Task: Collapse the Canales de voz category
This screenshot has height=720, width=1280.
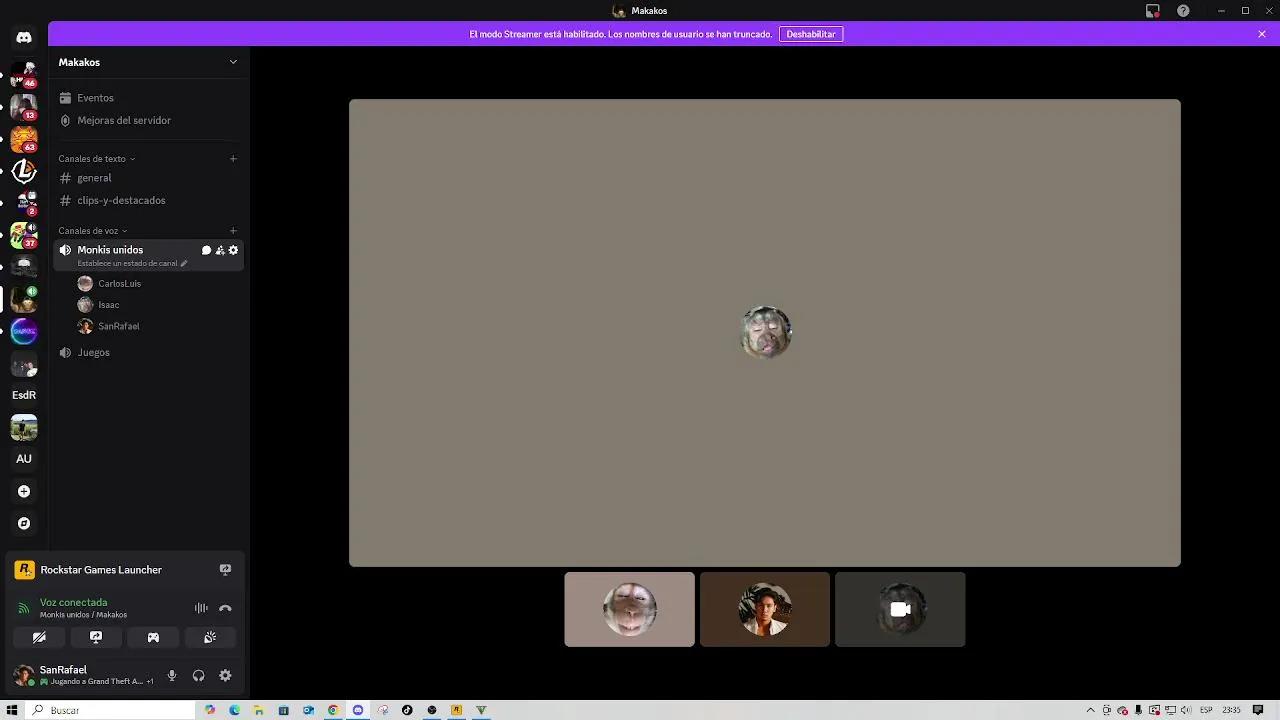Action: [x=92, y=231]
